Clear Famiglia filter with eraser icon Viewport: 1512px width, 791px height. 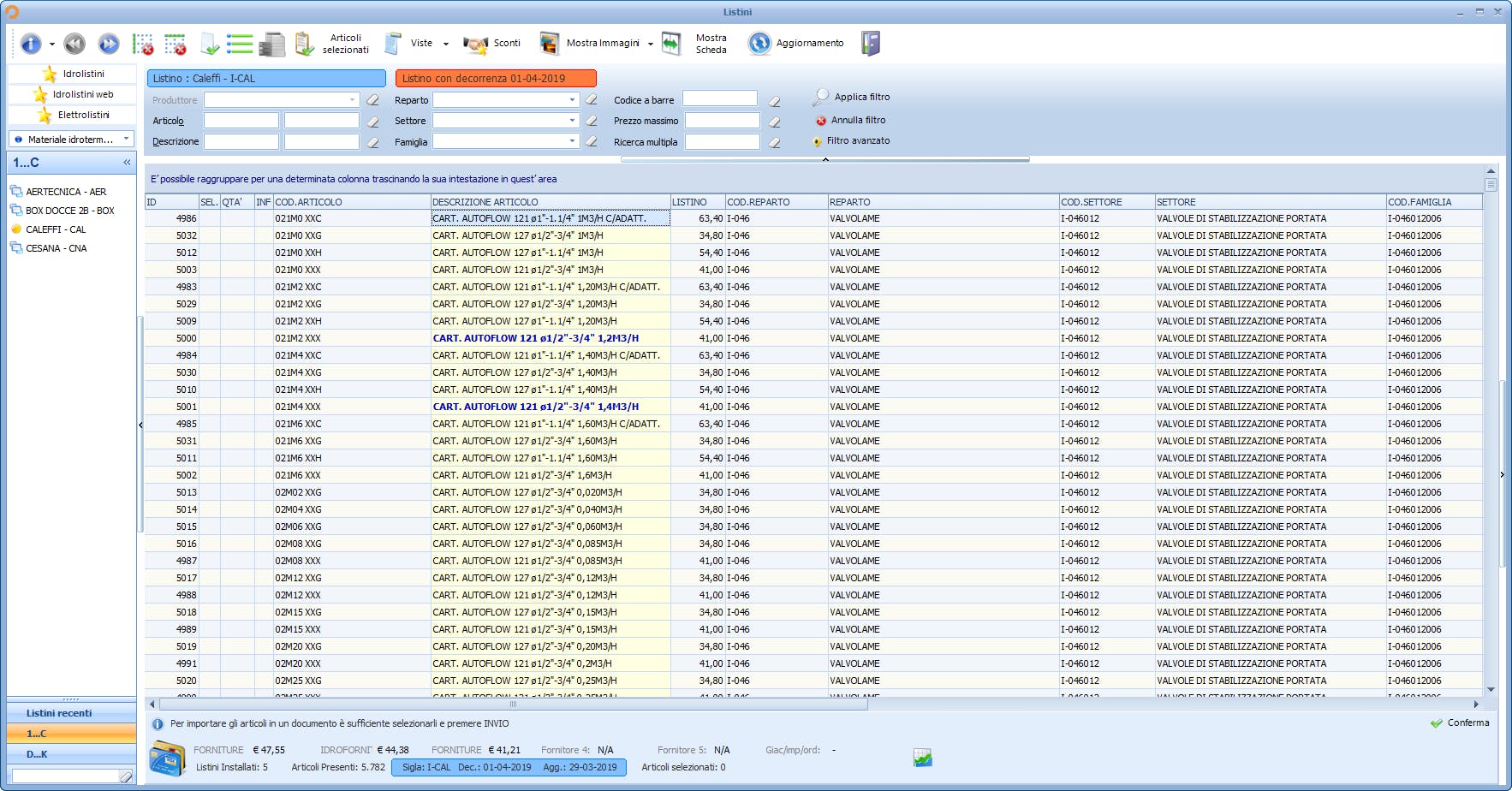point(591,141)
